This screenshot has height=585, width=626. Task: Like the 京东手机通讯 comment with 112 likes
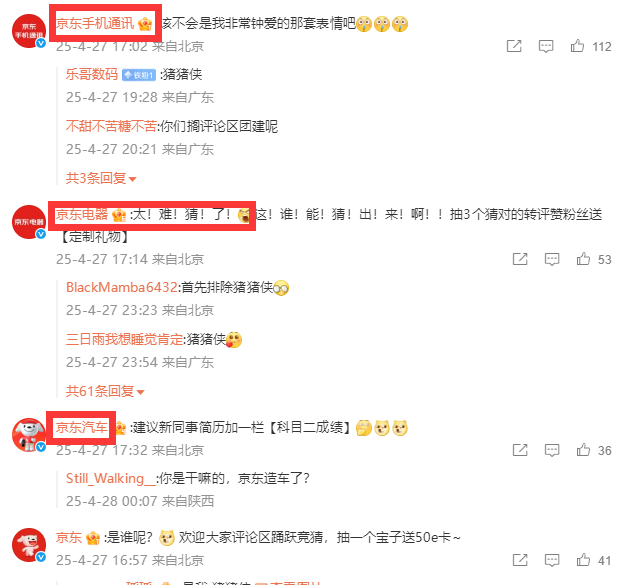coord(577,46)
